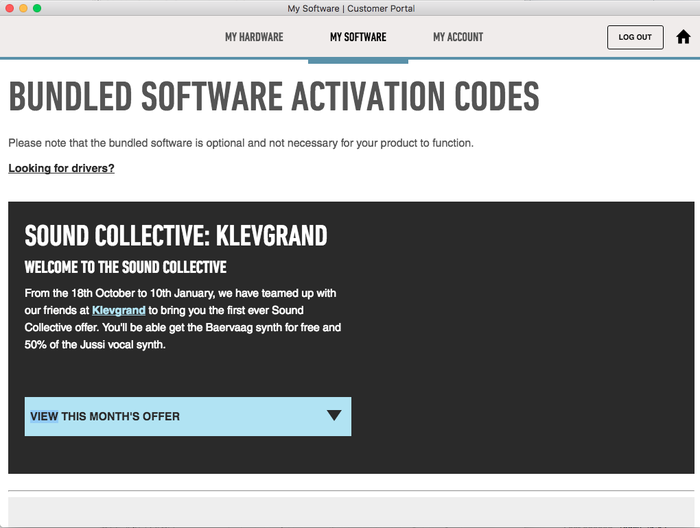Click the Sound Collective: Klevgrand title
Viewport: 700px width, 528px height.
176,236
